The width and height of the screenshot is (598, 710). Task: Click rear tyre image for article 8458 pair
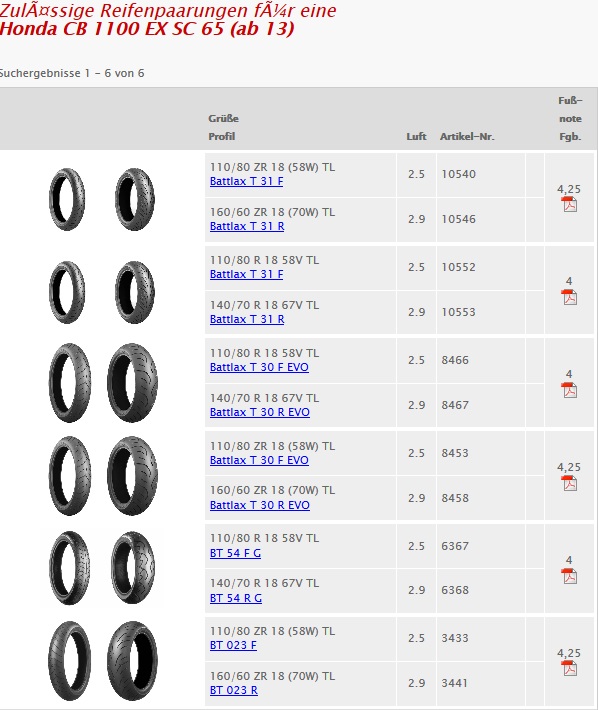(x=133, y=475)
